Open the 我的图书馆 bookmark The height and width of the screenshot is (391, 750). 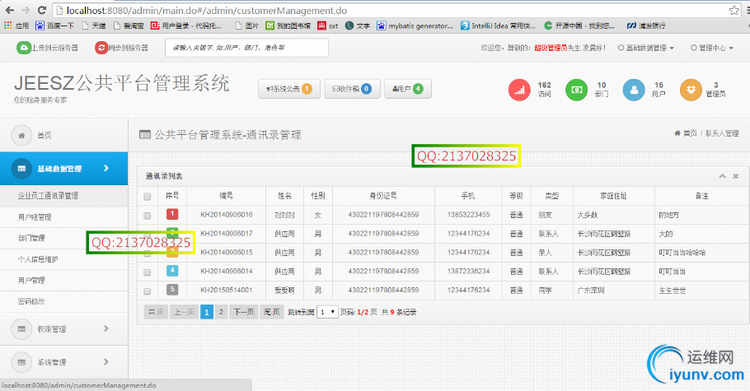coord(288,25)
